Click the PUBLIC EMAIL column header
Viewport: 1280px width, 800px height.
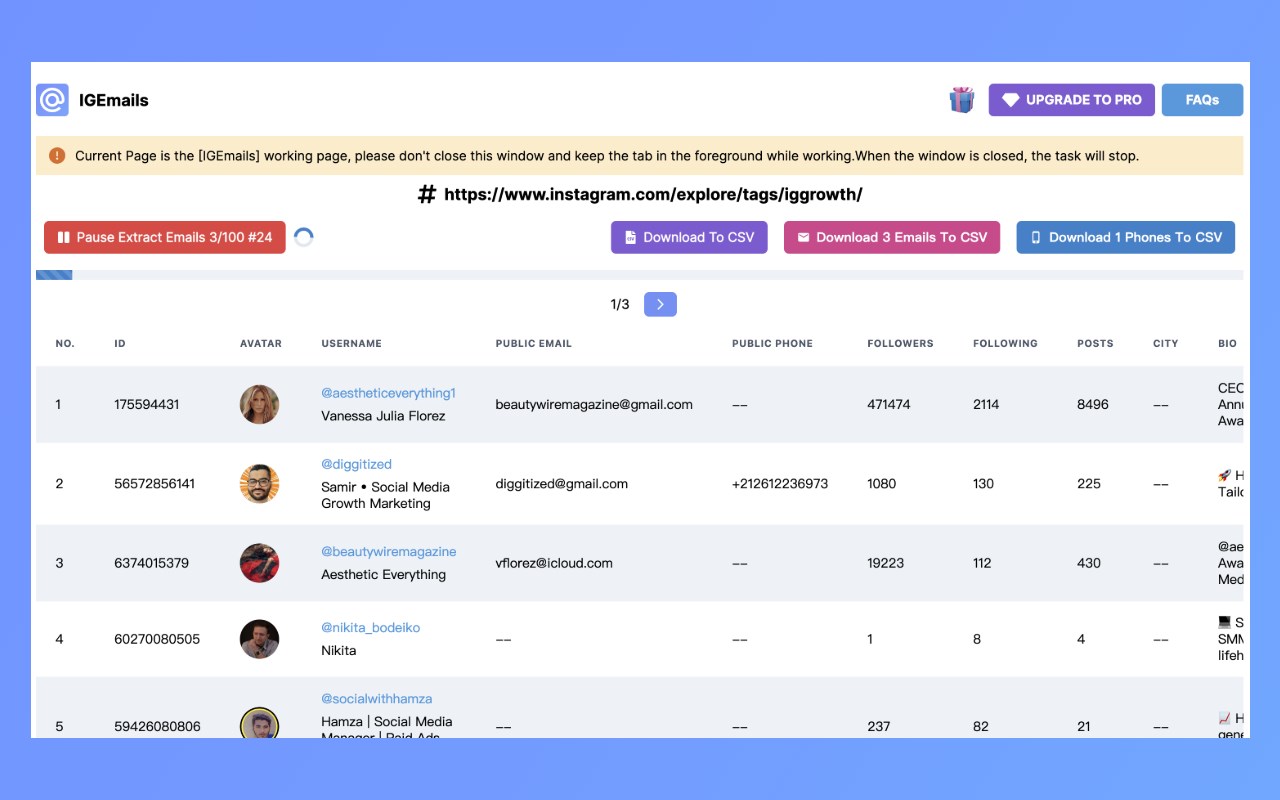coord(534,343)
